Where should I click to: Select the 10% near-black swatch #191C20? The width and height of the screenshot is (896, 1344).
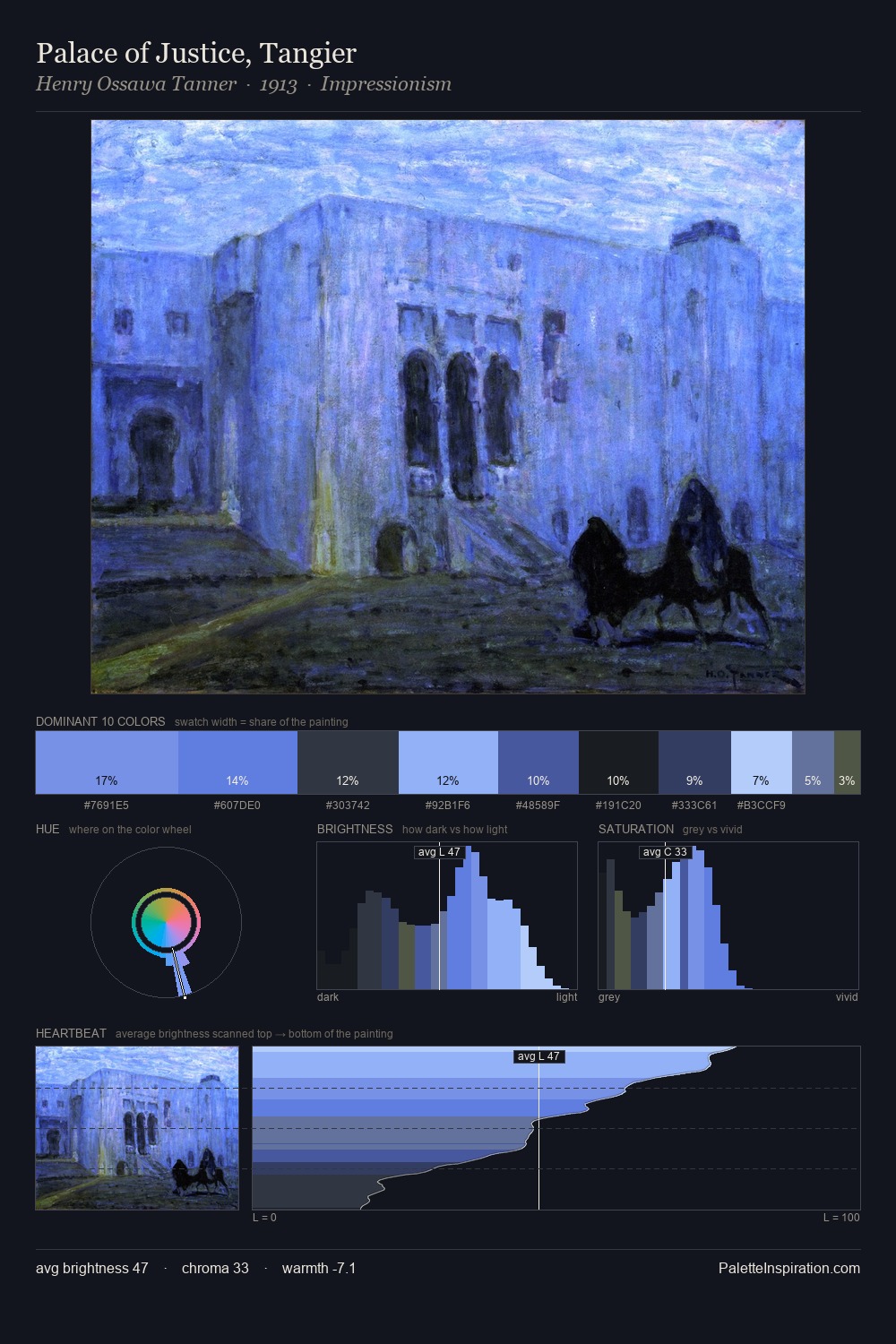point(618,762)
